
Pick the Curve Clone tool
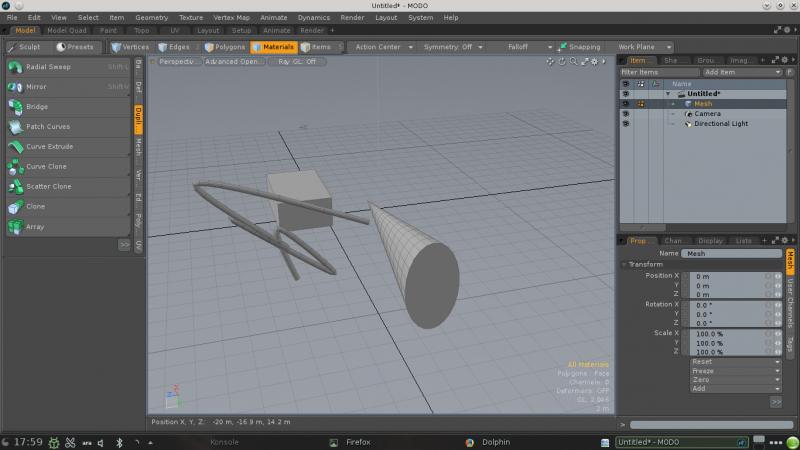[x=68, y=166]
